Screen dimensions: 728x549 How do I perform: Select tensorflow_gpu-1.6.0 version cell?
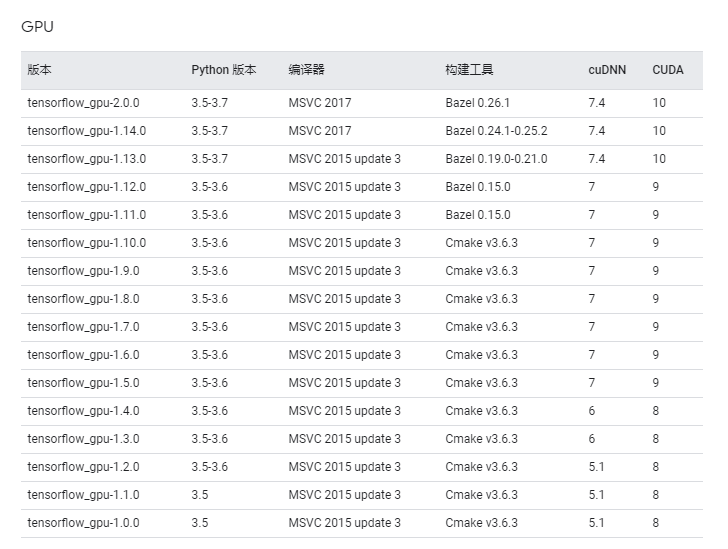pyautogui.click(x=84, y=355)
